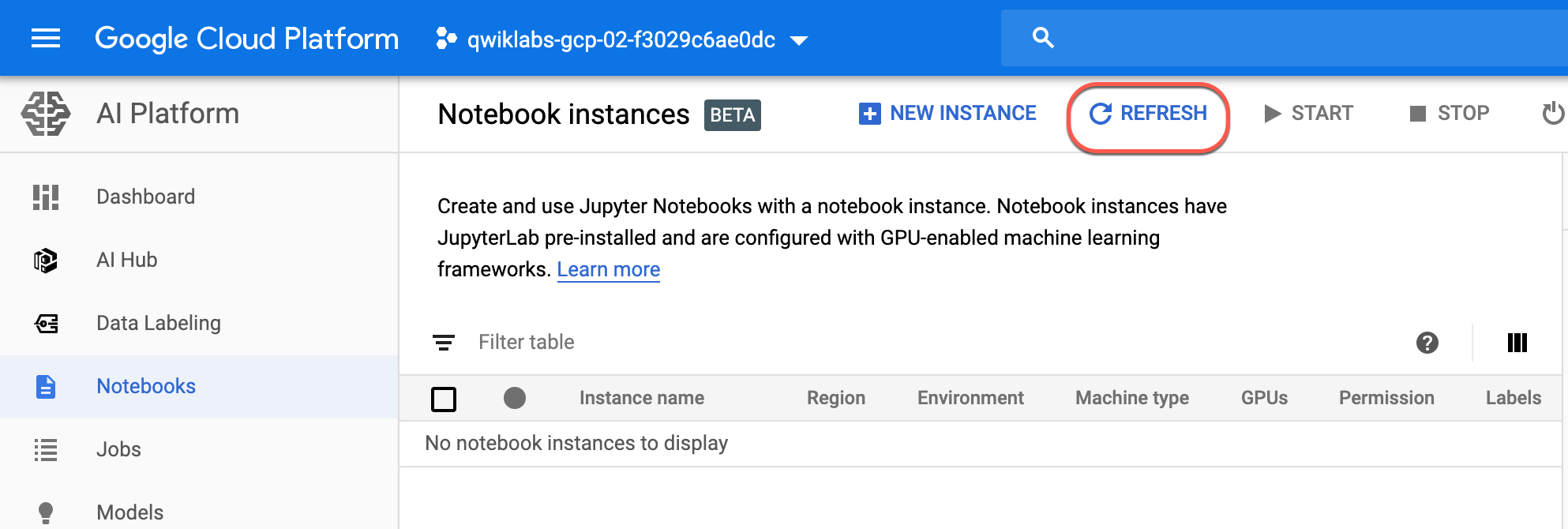
Task: Open AI Hub in the sidebar
Action: click(199, 260)
